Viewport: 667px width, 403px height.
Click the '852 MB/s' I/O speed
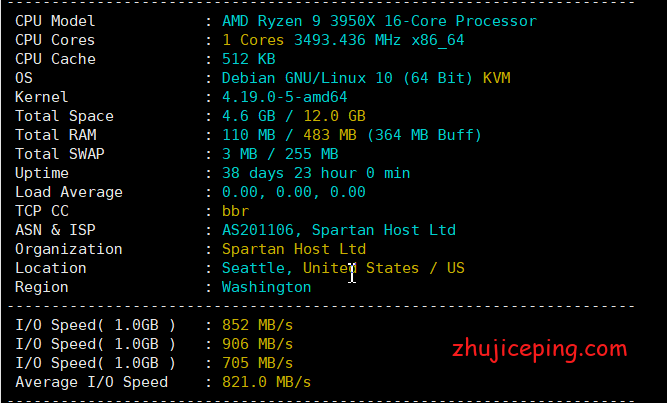point(258,325)
